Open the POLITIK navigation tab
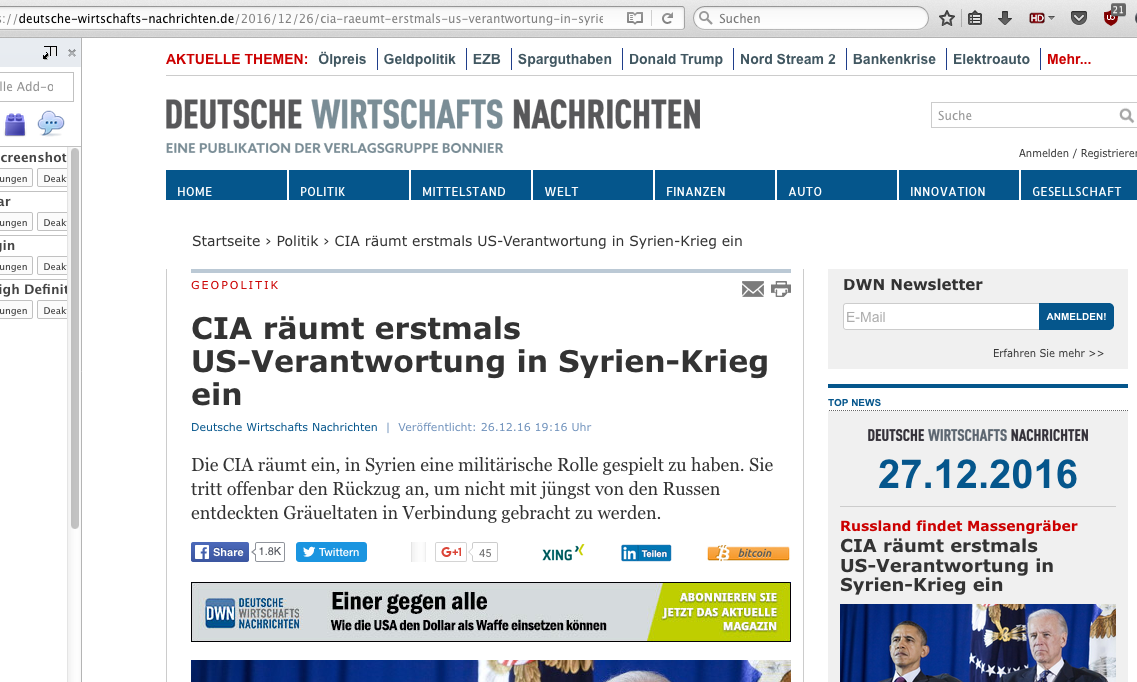The image size is (1137, 682). point(349,185)
